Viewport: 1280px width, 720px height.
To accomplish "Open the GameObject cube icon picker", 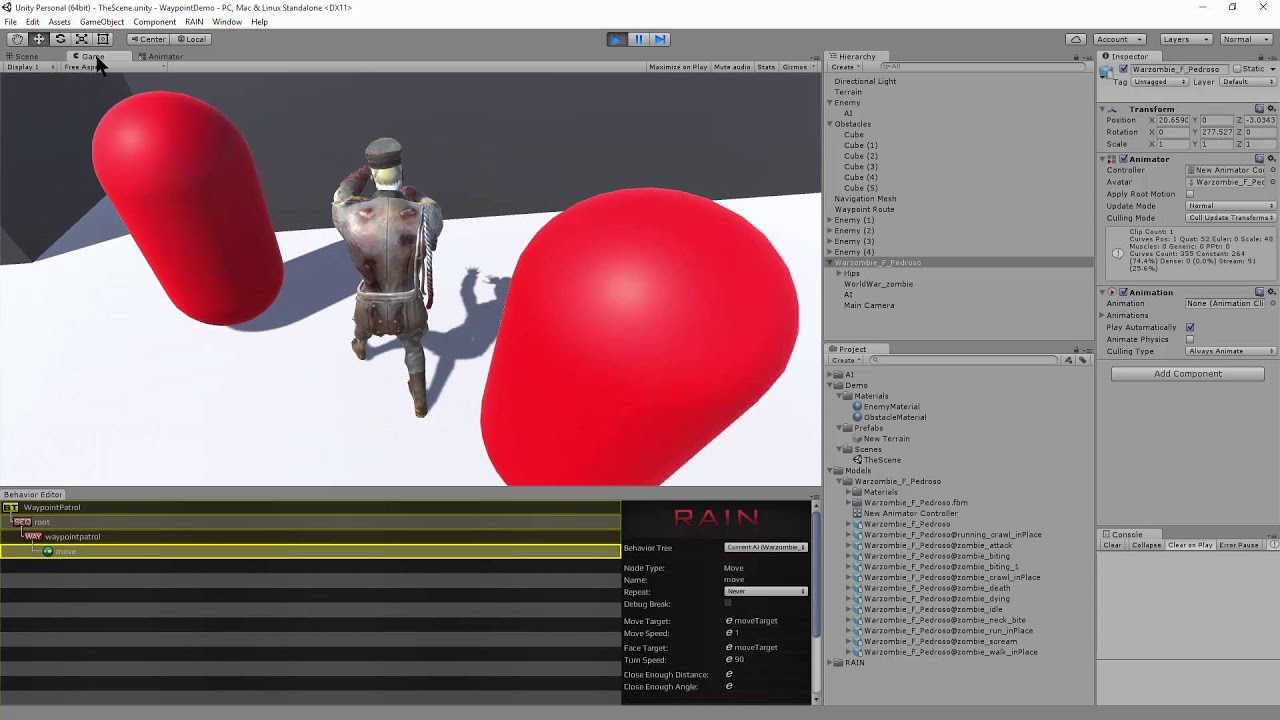I will pyautogui.click(x=1107, y=72).
